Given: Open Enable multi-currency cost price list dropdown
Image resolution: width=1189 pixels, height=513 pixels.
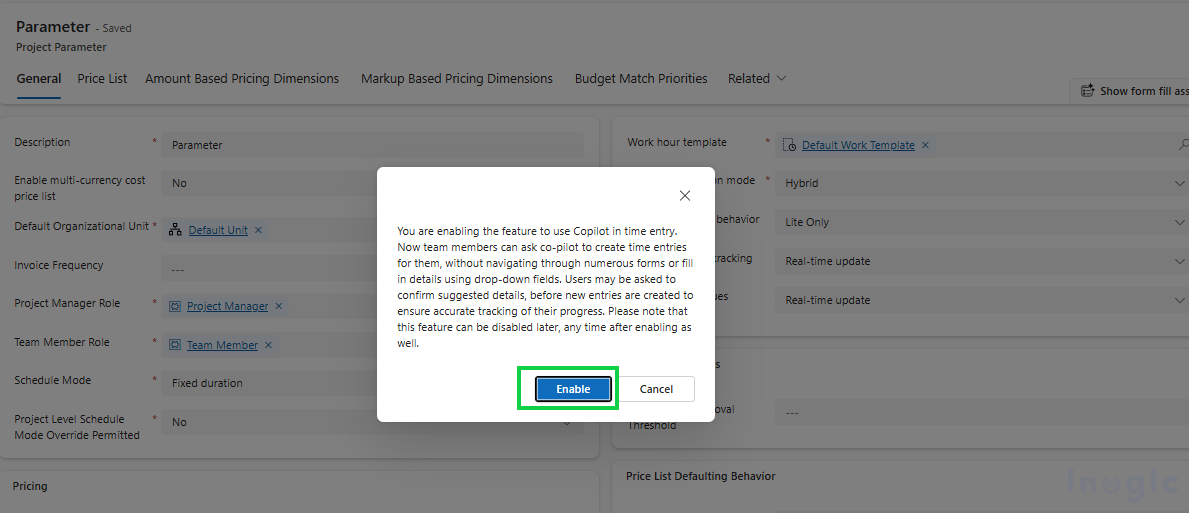Looking at the screenshot, I should [269, 183].
